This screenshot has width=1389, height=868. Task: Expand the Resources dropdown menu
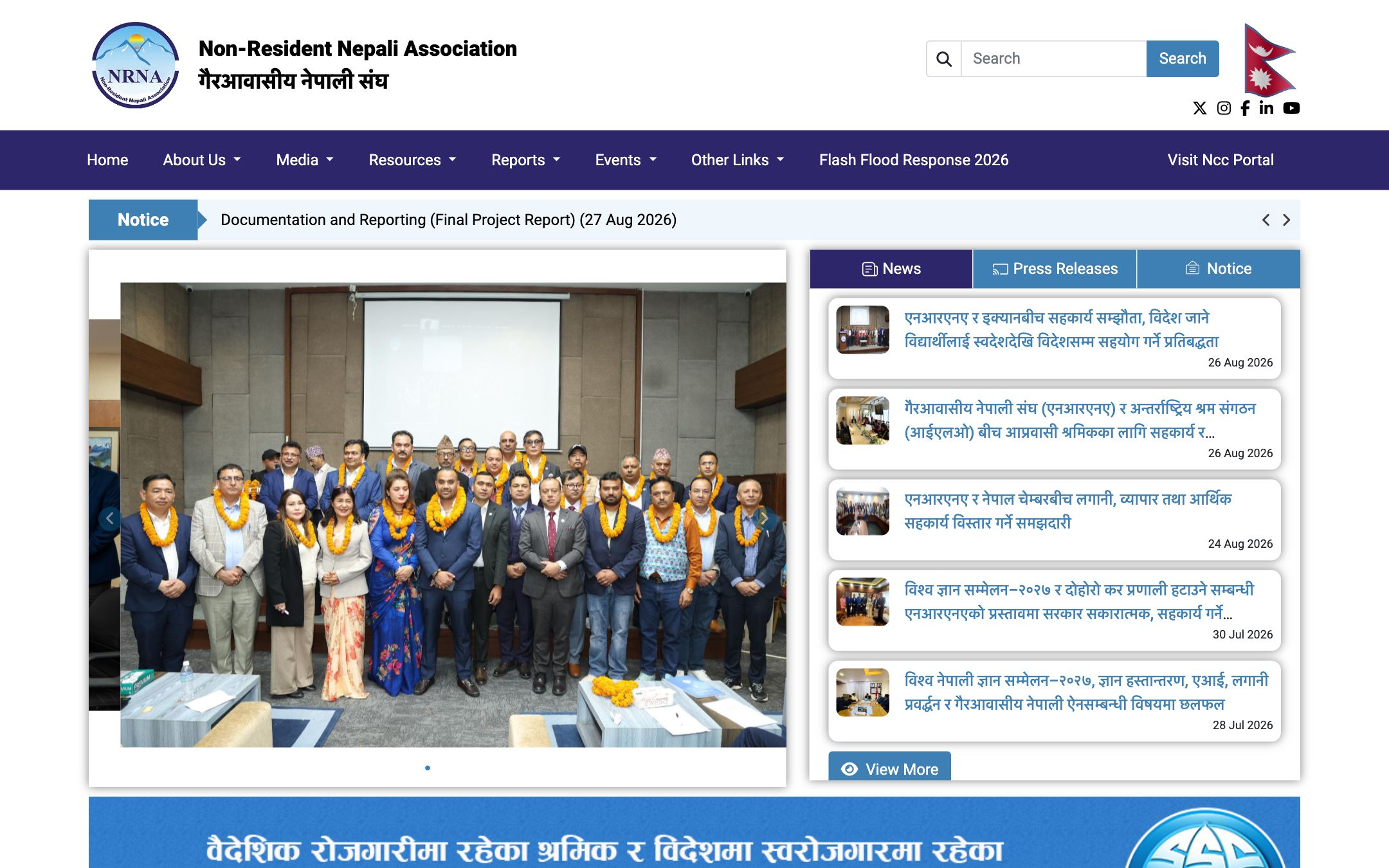[412, 160]
